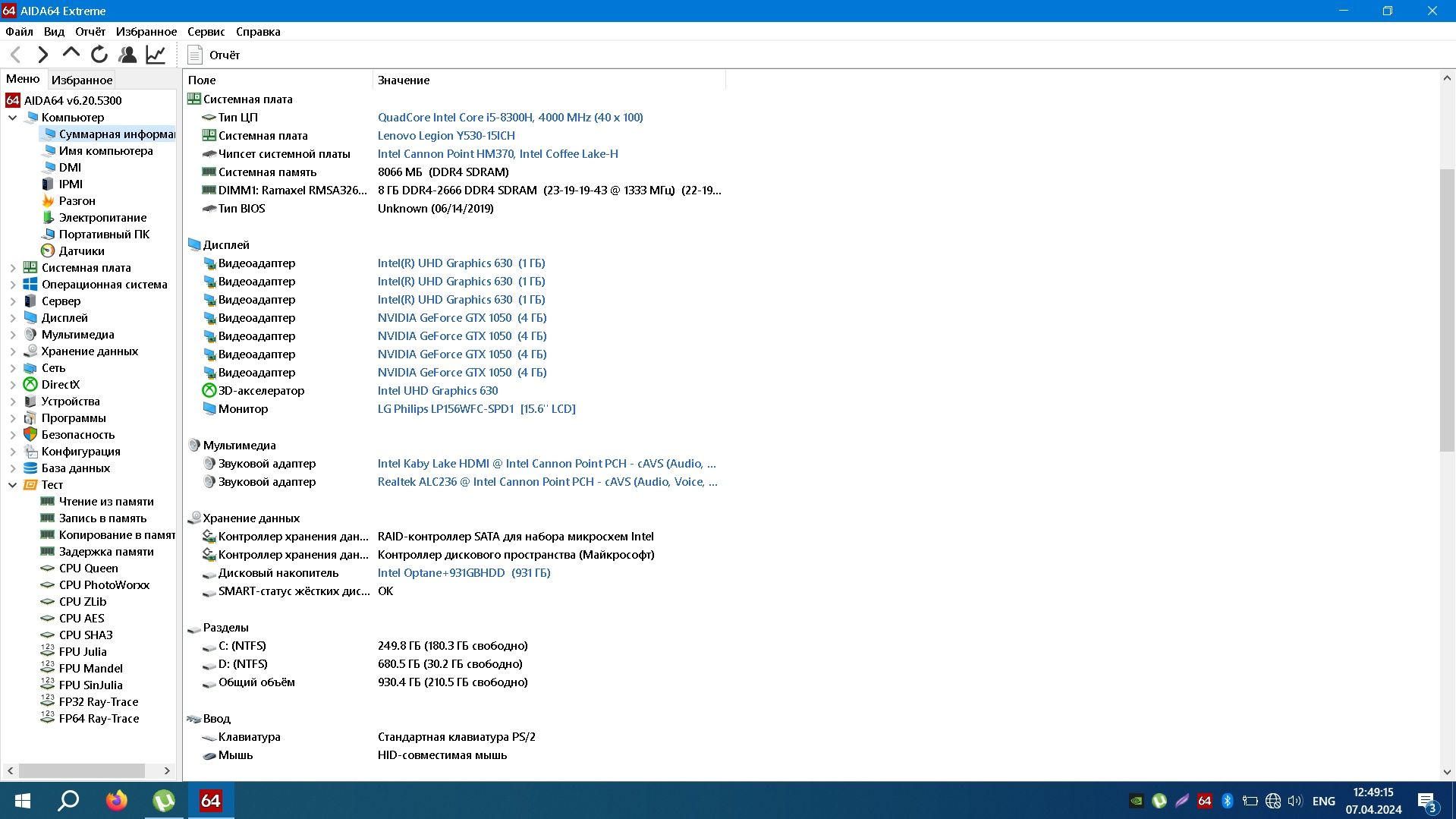Click the NVIDIA tray icon

click(1136, 801)
